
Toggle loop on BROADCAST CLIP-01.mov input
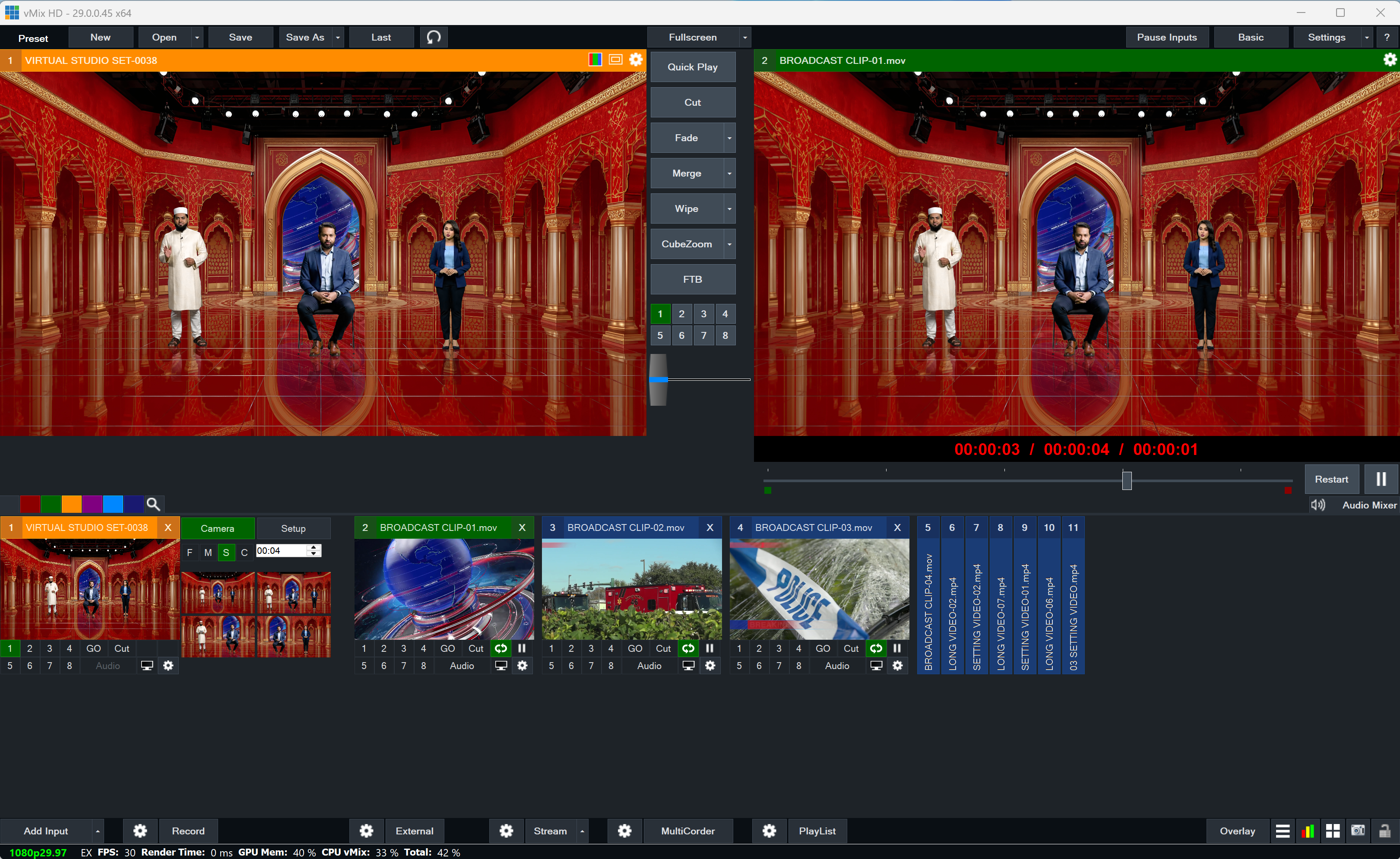point(500,648)
